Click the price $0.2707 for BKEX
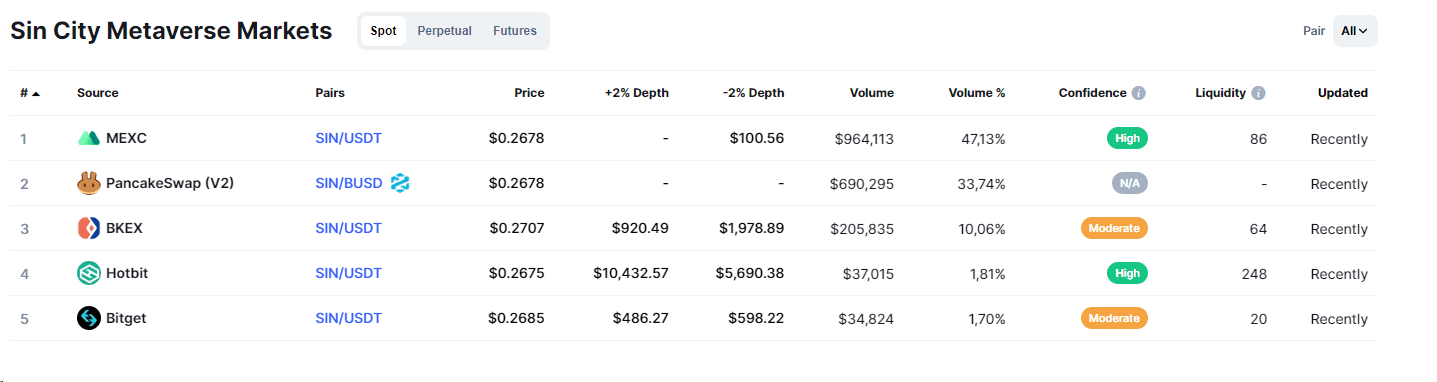The image size is (1437, 382). coord(517,228)
